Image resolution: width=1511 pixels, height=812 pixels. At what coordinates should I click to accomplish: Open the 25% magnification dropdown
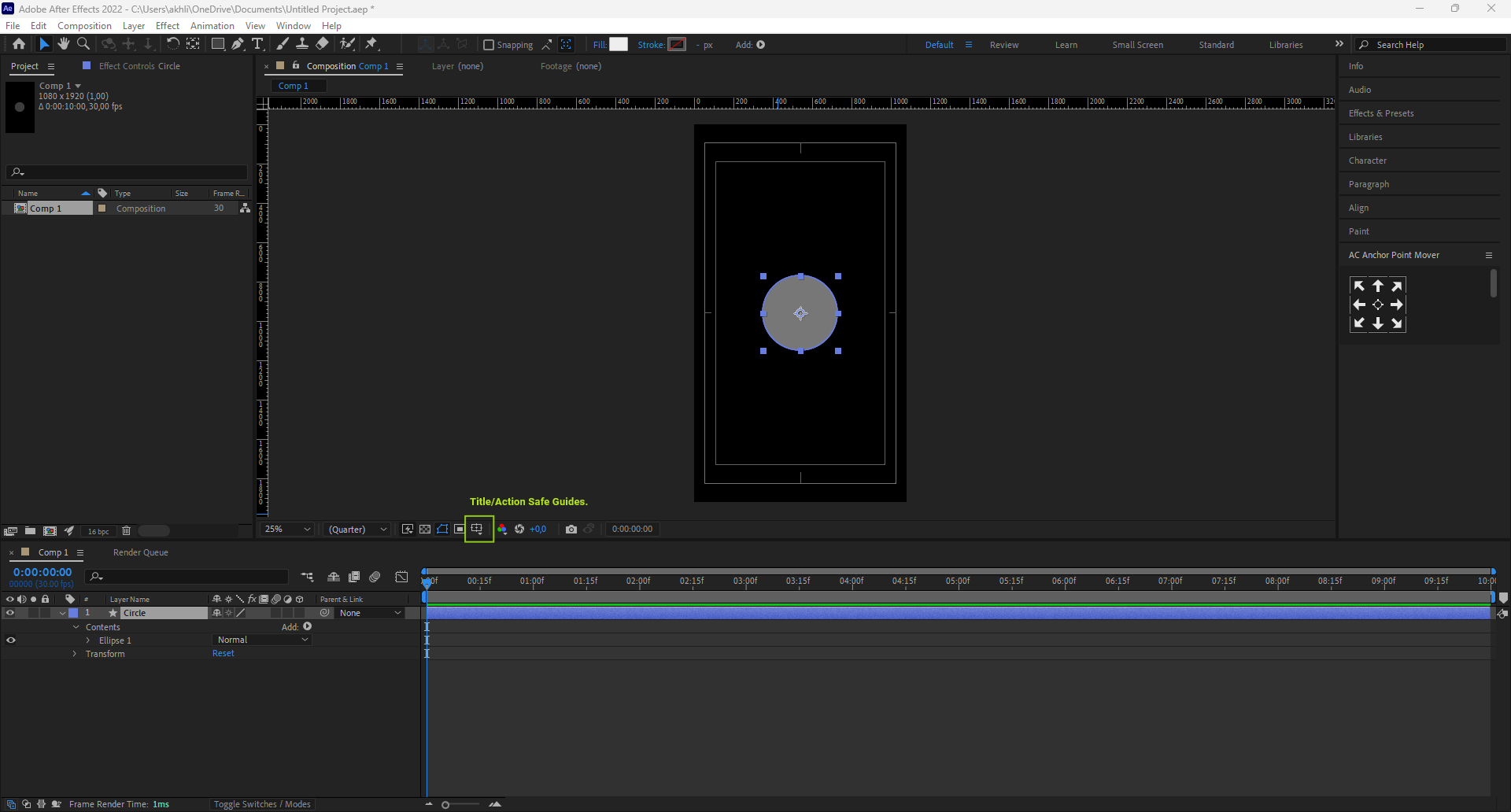point(287,530)
